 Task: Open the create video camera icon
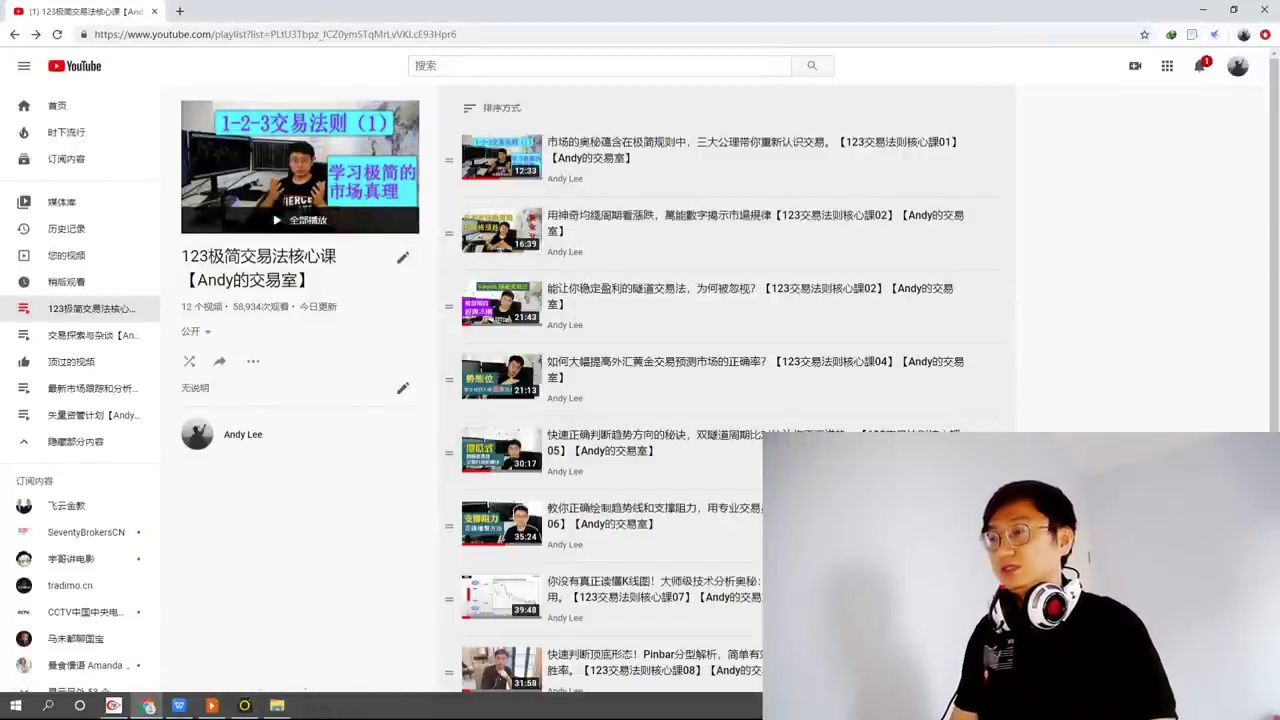[1135, 66]
